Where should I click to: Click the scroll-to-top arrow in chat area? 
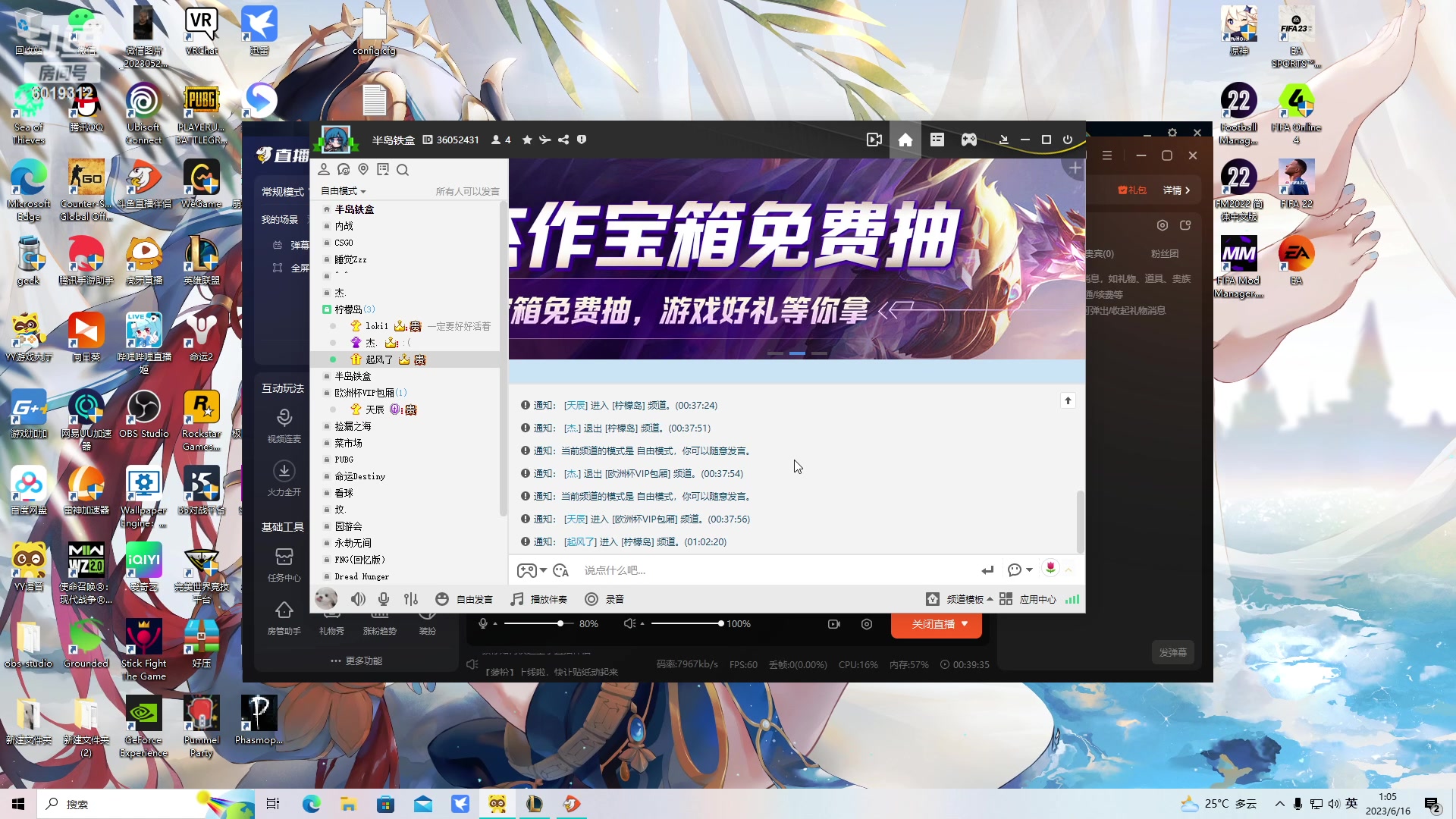(x=1068, y=400)
